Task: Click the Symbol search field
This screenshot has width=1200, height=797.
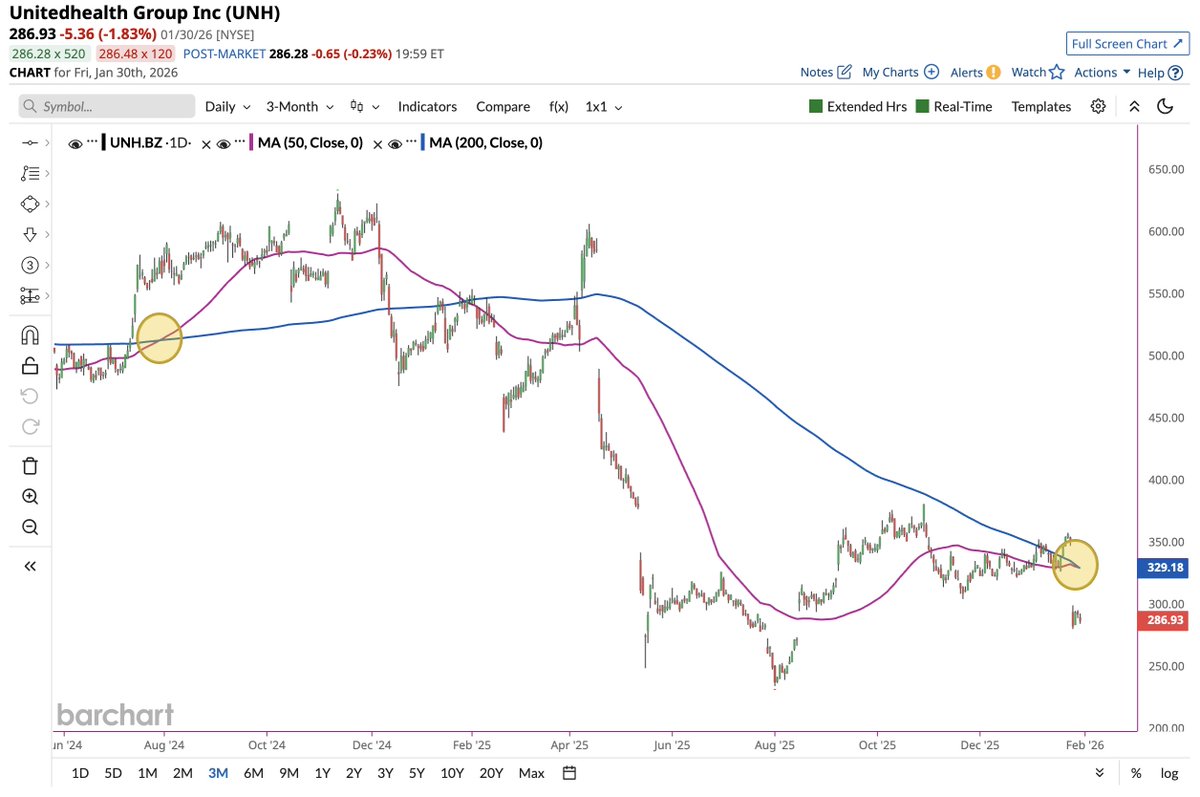Action: coord(107,107)
